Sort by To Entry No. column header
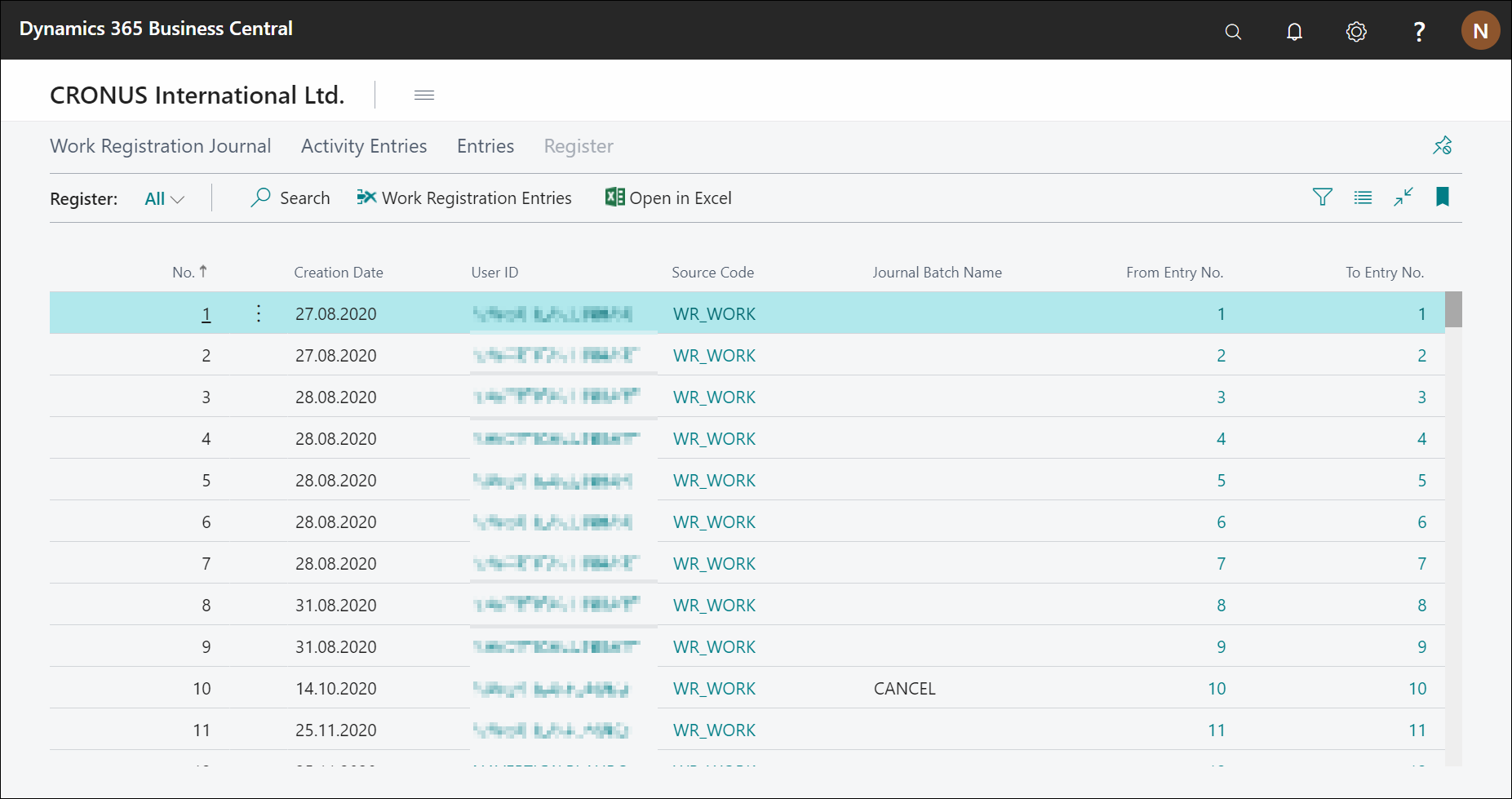This screenshot has width=1512, height=799. [1385, 273]
